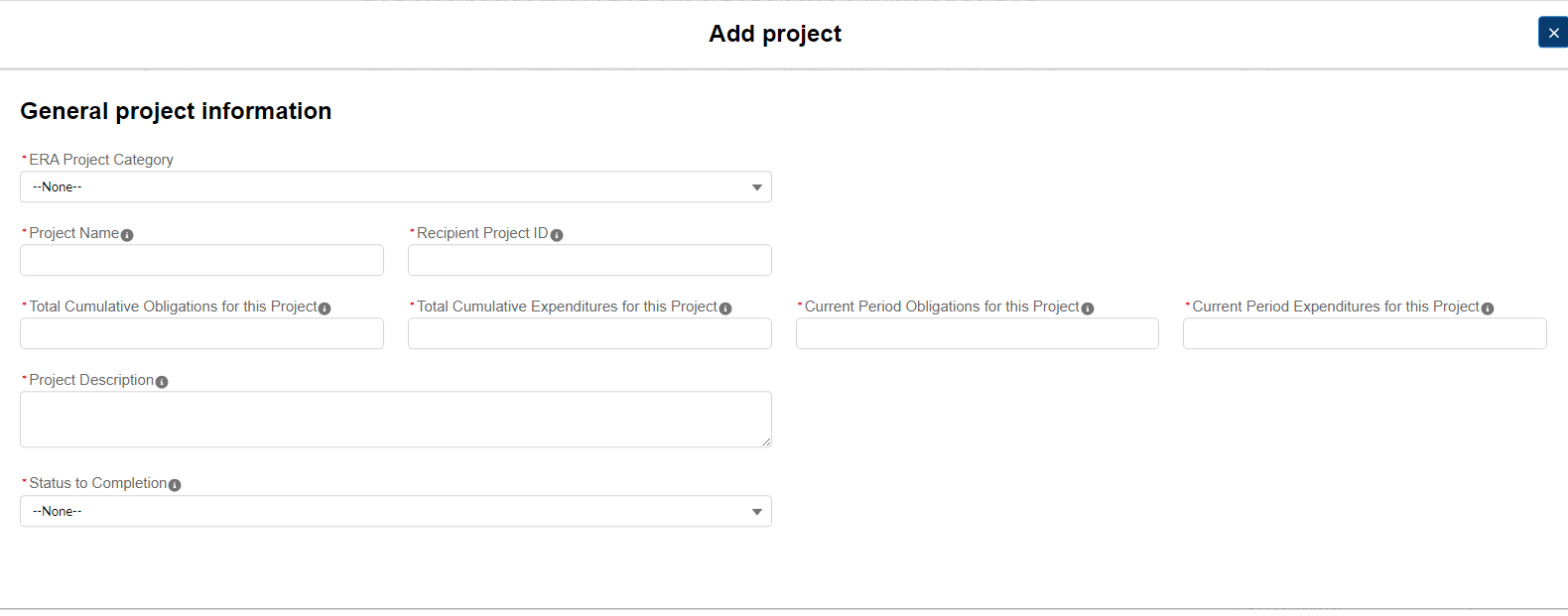
Task: Click info icon for Current Period Expenditures
Action: [x=1488, y=308]
